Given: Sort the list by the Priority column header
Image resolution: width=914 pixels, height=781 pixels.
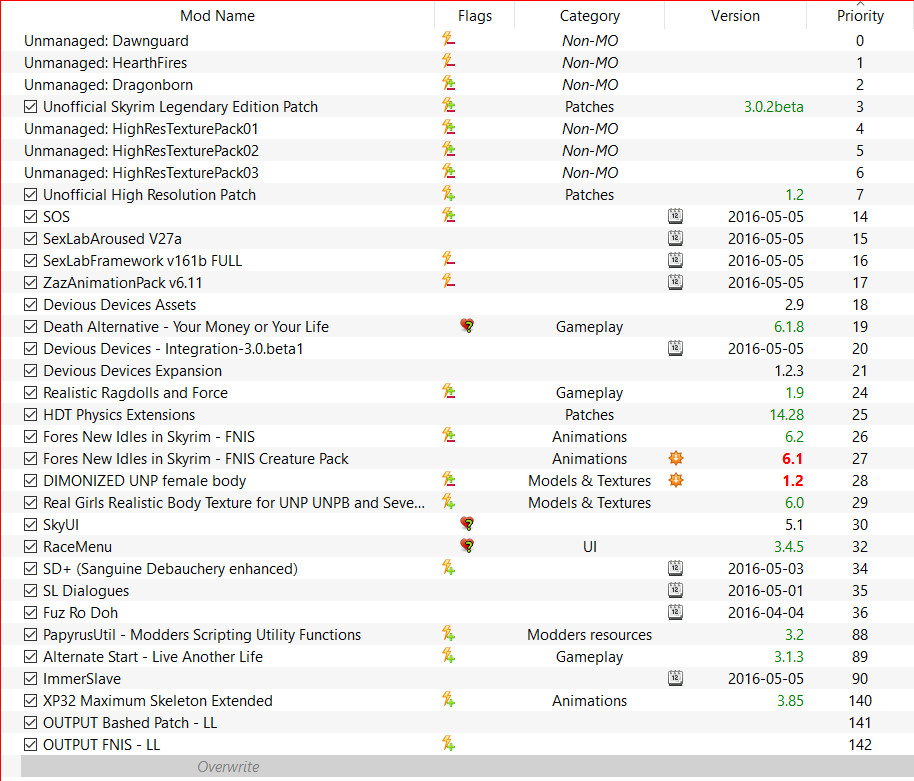Looking at the screenshot, I should pyautogui.click(x=860, y=16).
